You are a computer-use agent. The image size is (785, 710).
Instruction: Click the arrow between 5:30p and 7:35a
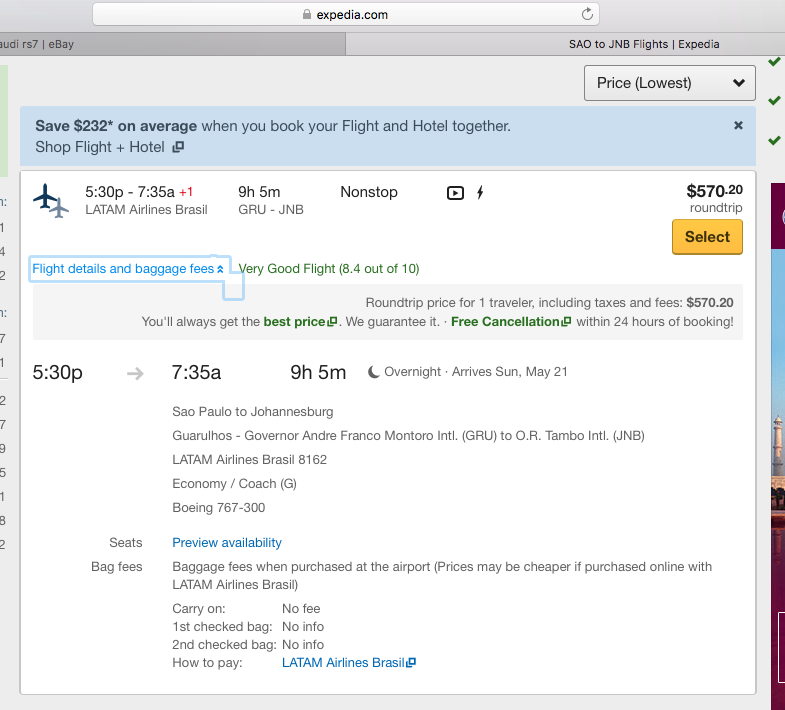pyautogui.click(x=135, y=373)
